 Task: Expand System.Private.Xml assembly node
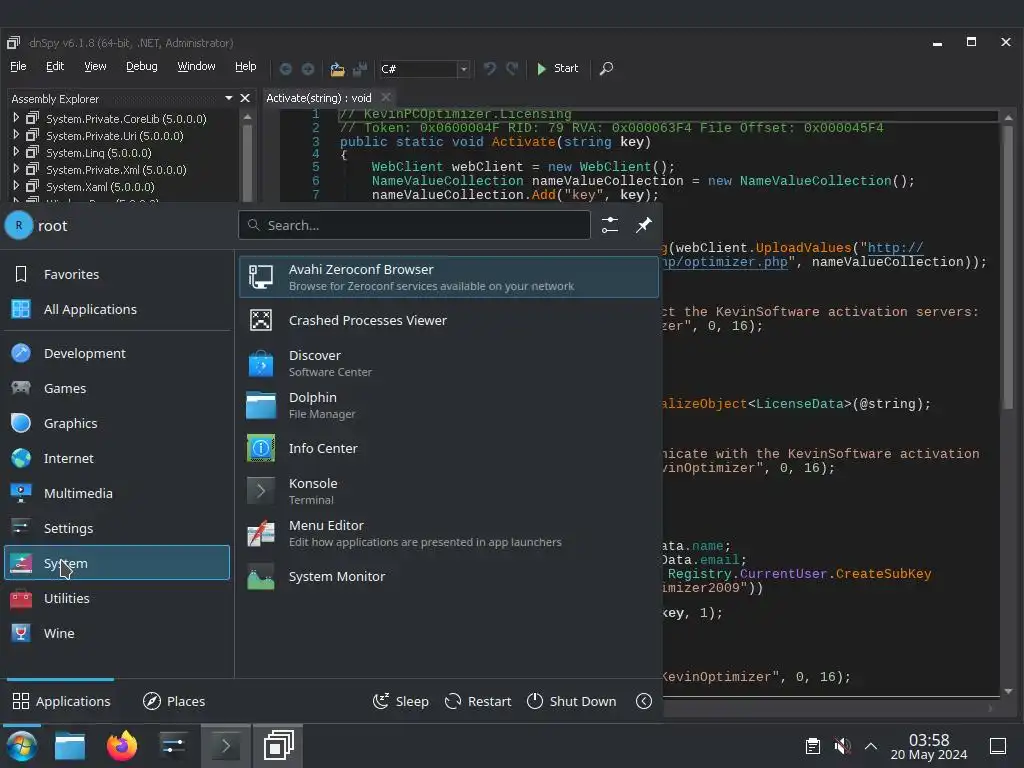click(x=16, y=169)
